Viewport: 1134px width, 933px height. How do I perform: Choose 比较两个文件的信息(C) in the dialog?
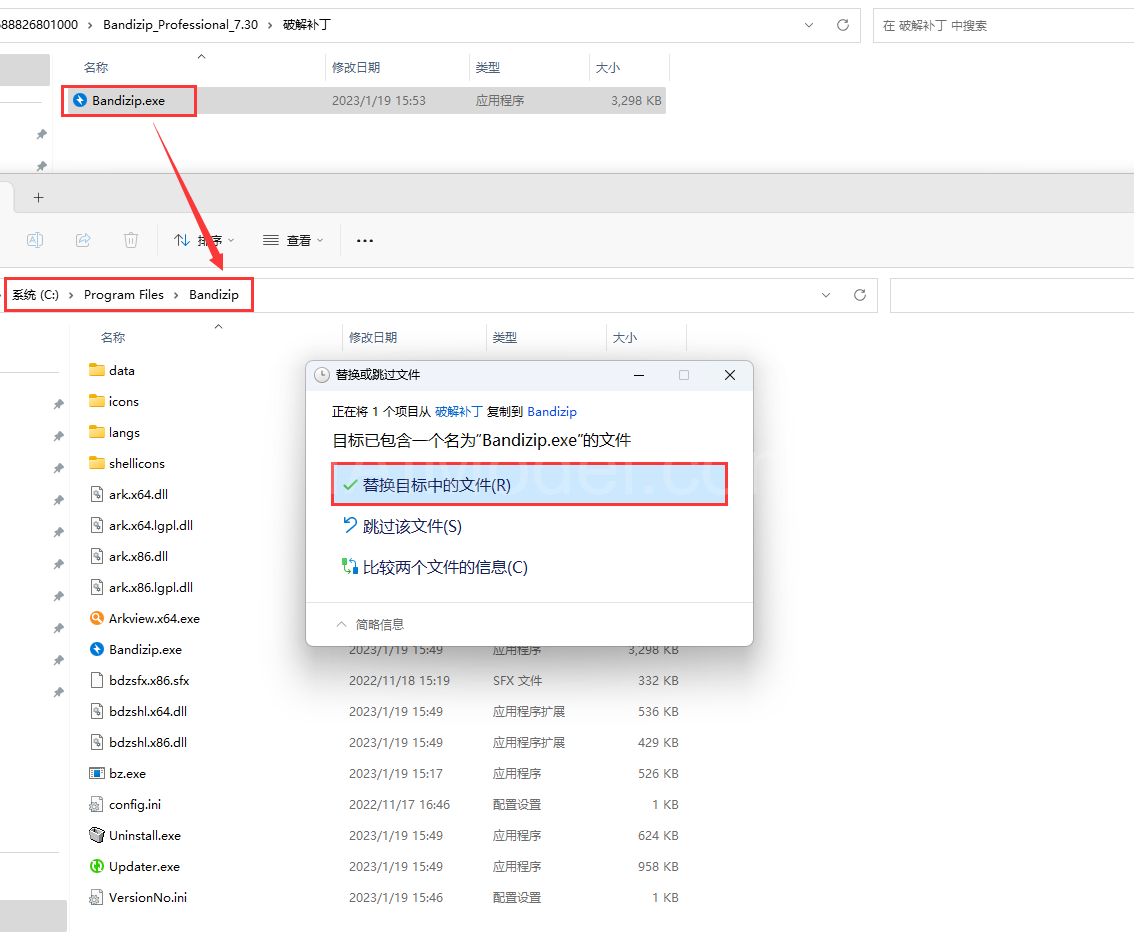tap(435, 568)
